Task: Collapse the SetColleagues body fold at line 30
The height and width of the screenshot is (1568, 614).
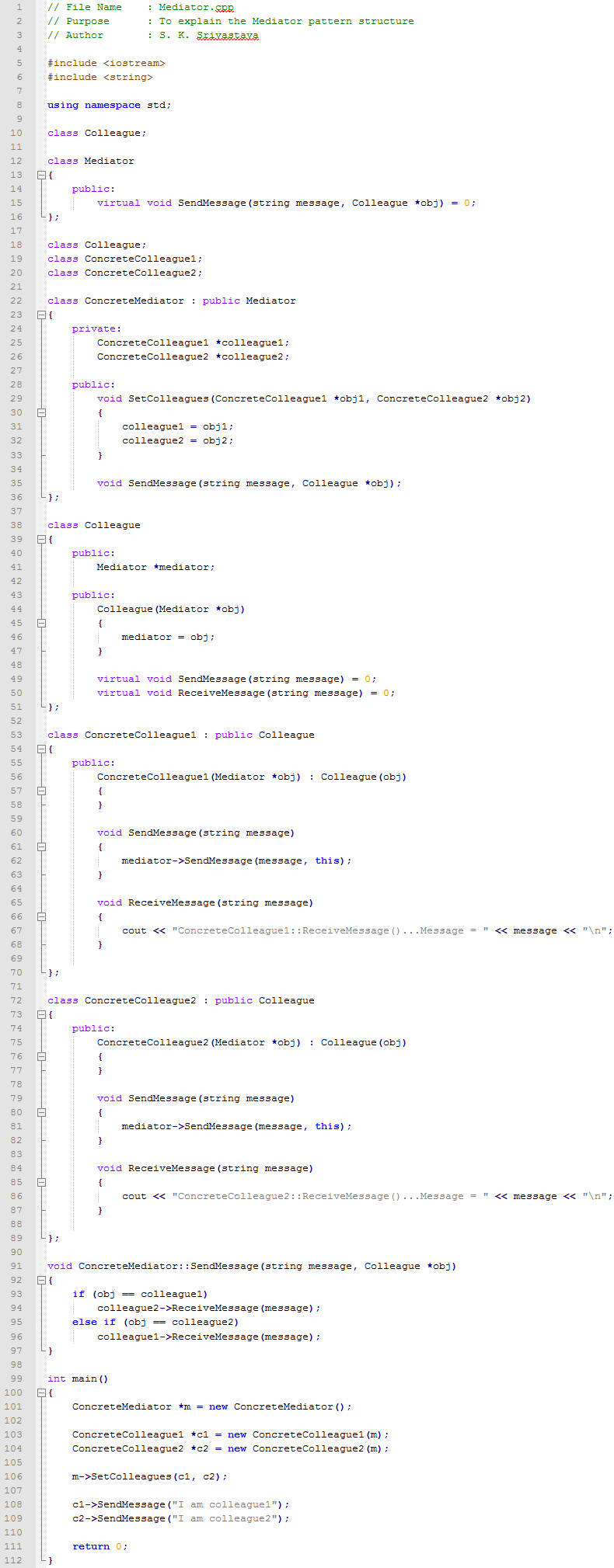Action: [x=41, y=413]
